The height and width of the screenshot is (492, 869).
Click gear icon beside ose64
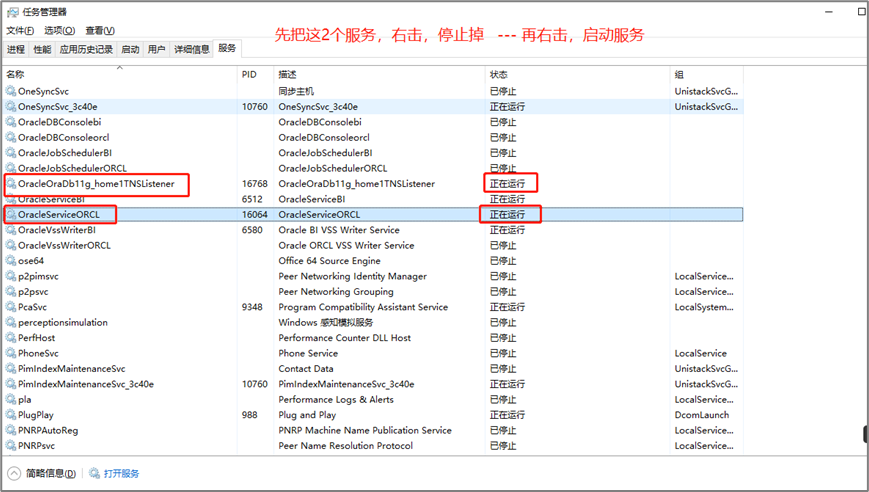click(11, 260)
